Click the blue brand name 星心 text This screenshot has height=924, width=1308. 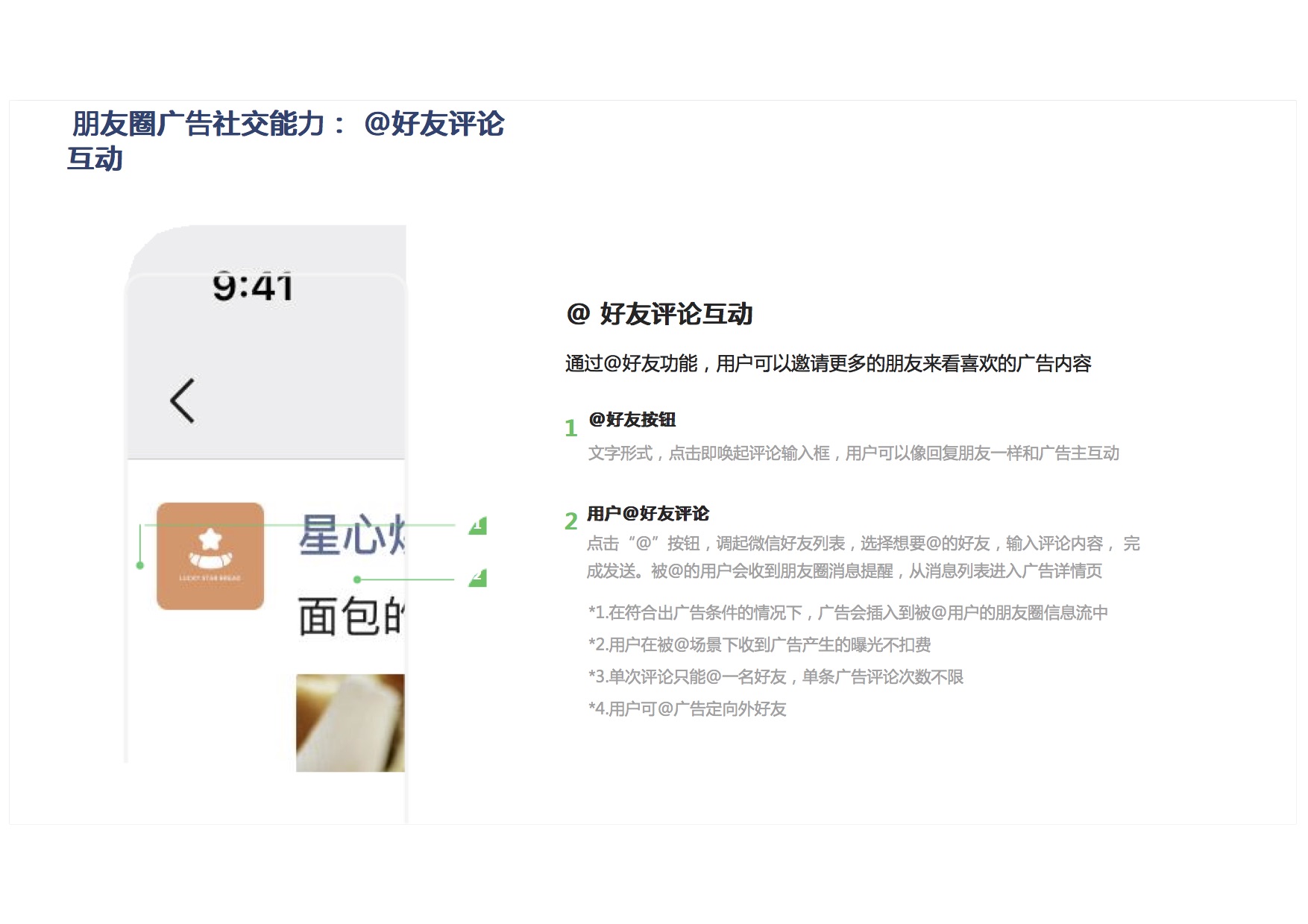coord(350,535)
